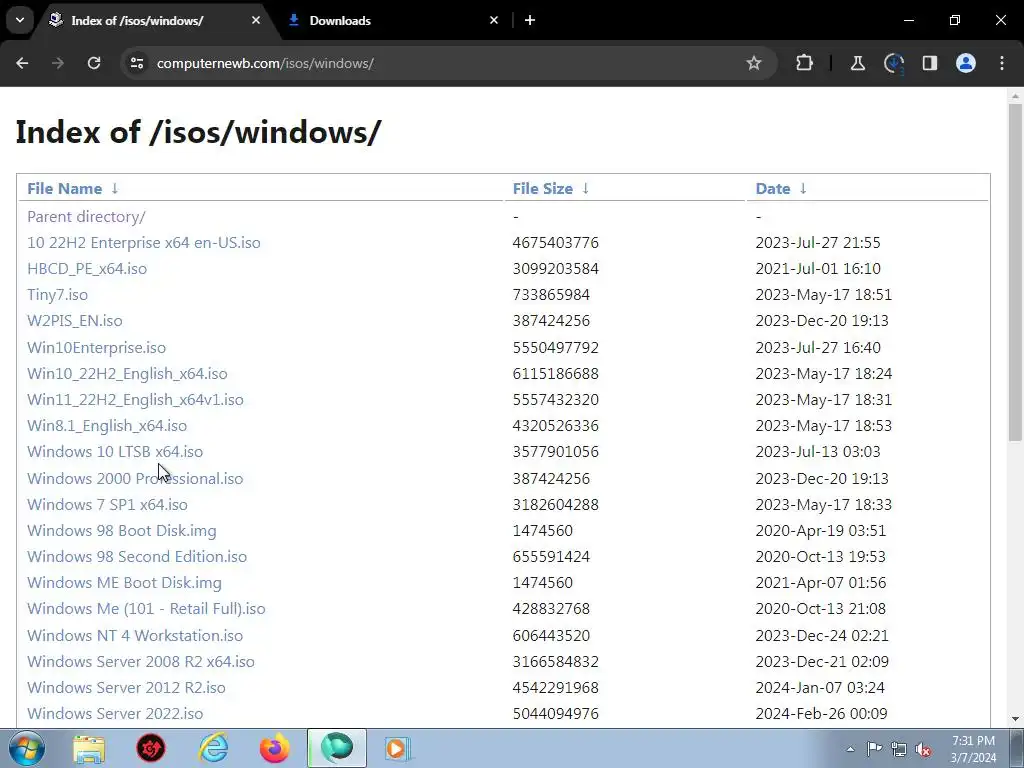Click Win8.1_English_x64.iso link
This screenshot has width=1024, height=768.
pyautogui.click(x=107, y=426)
